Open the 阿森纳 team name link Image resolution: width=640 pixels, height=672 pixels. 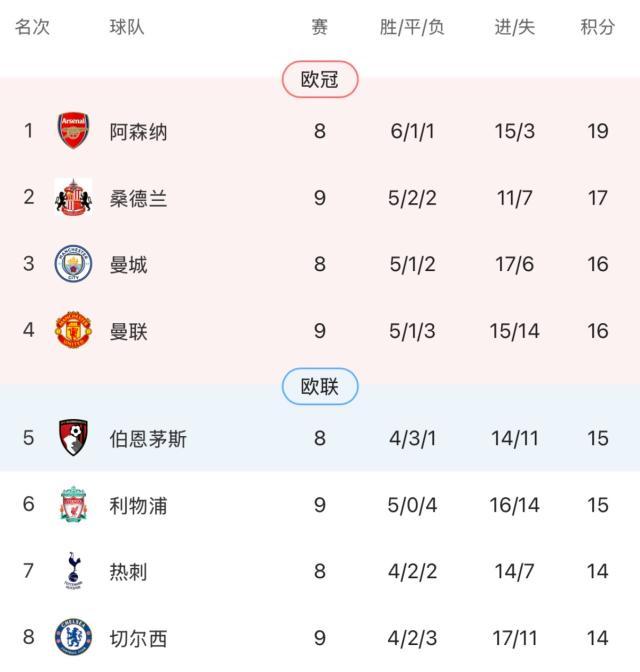click(x=138, y=131)
